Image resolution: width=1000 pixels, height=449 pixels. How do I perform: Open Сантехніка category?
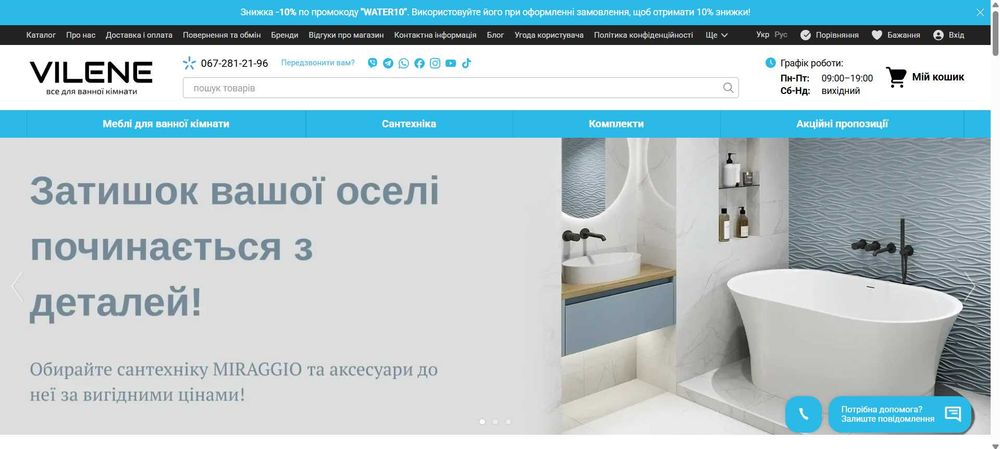pos(409,124)
